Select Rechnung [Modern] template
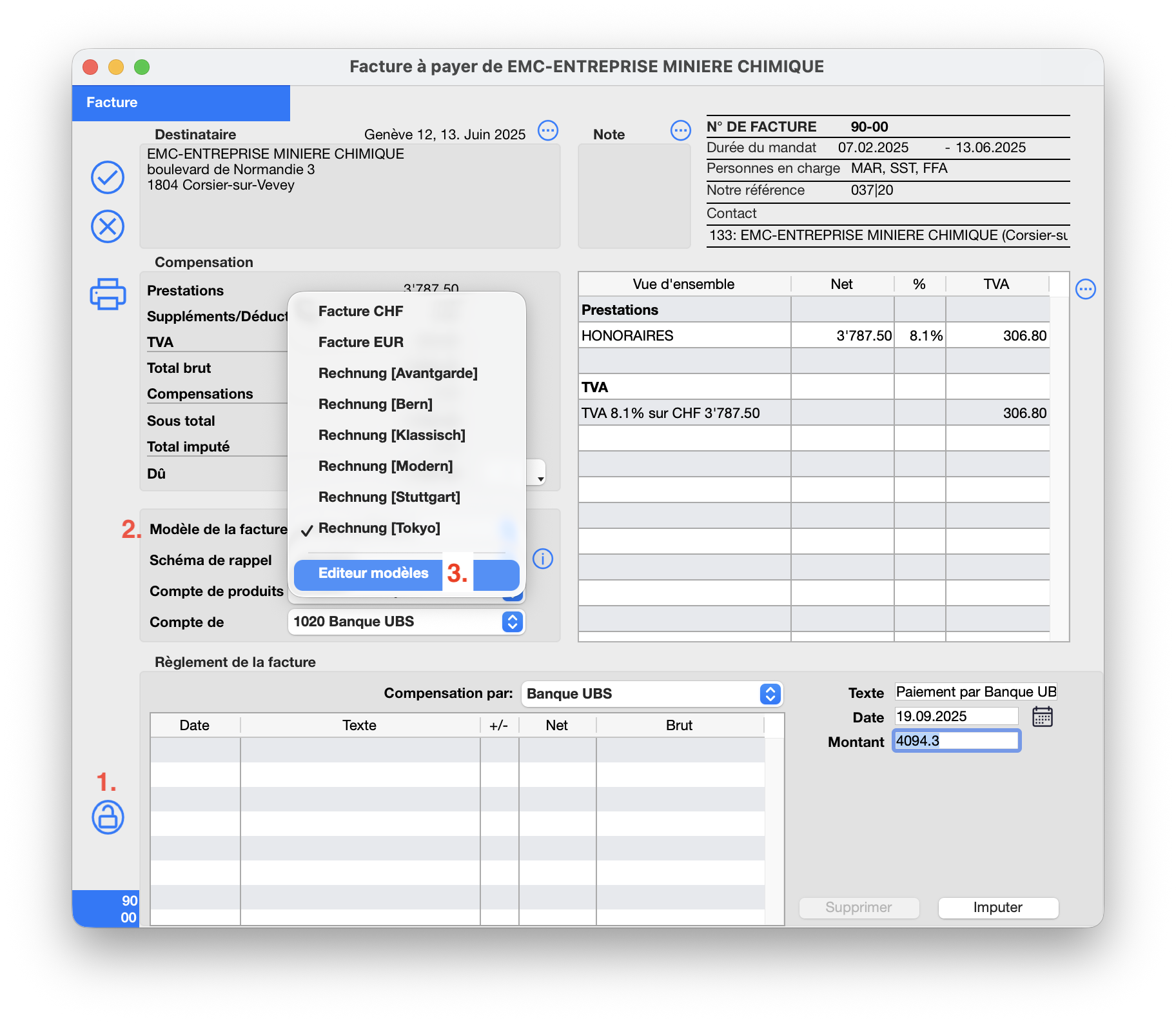Viewport: 1176px width, 1023px height. pyautogui.click(x=386, y=466)
